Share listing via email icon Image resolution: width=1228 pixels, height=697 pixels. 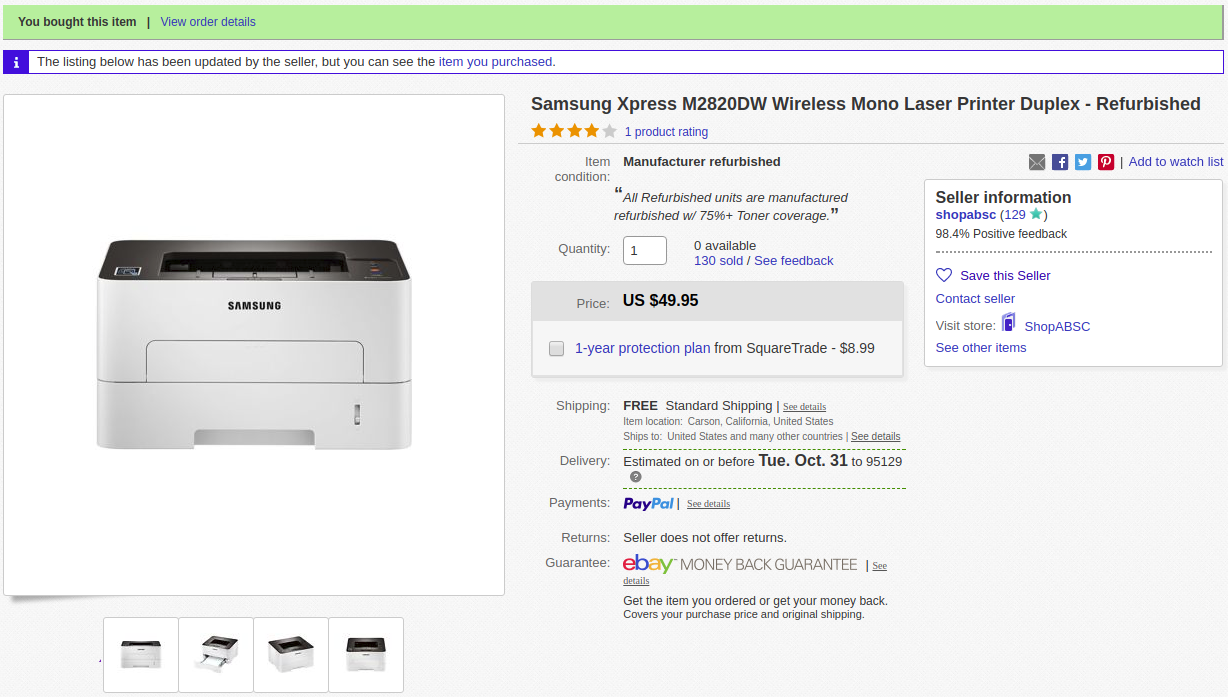(x=1037, y=162)
